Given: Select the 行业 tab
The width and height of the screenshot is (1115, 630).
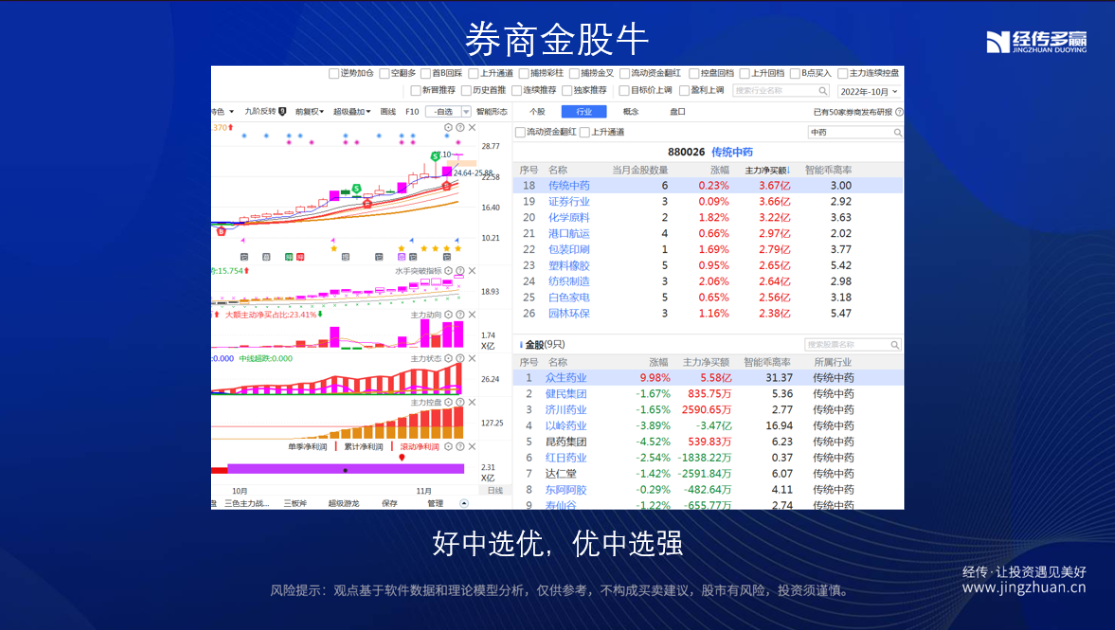Looking at the screenshot, I should (x=584, y=112).
